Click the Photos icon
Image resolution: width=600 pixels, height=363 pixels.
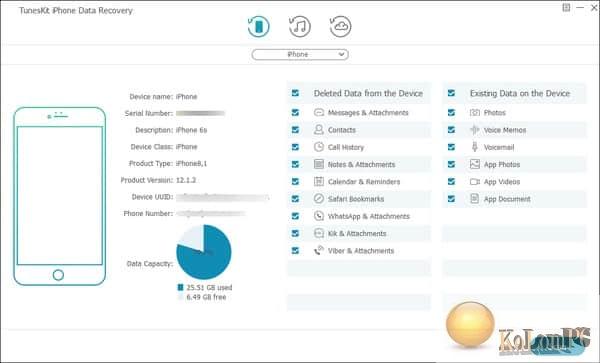pyautogui.click(x=474, y=112)
